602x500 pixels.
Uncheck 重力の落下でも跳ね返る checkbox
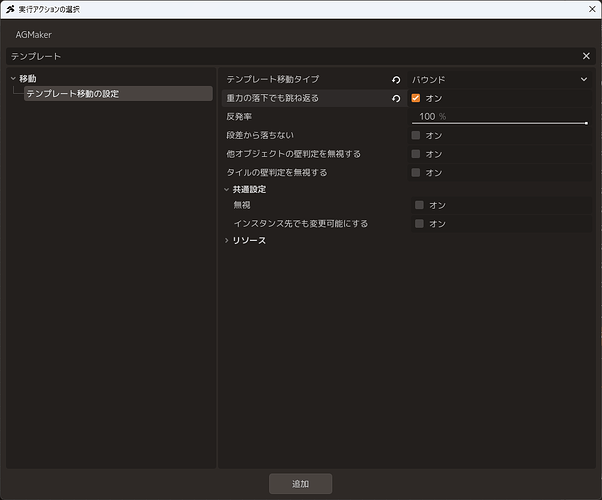(415, 98)
